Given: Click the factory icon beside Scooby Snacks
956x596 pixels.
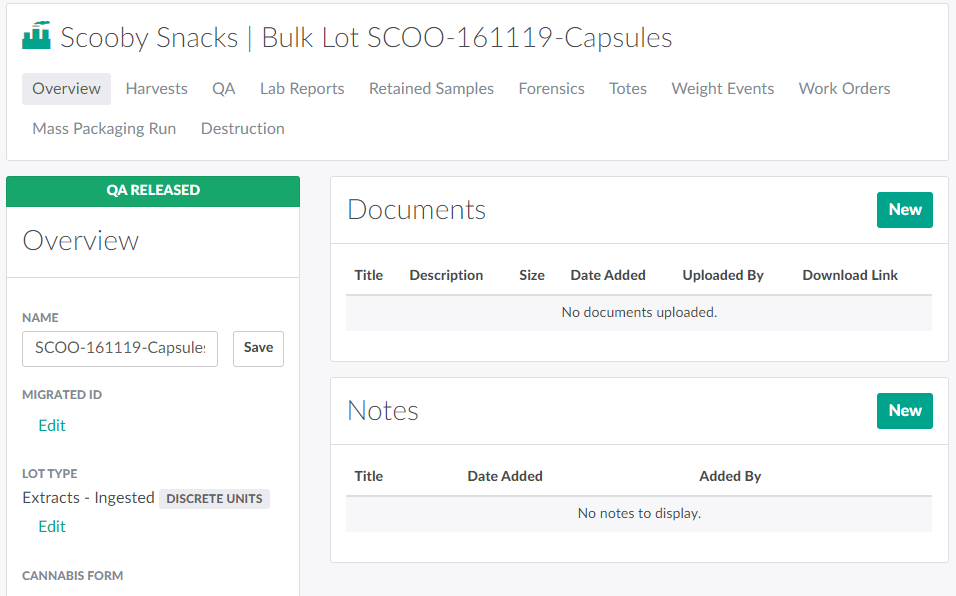Looking at the screenshot, I should click(x=36, y=37).
